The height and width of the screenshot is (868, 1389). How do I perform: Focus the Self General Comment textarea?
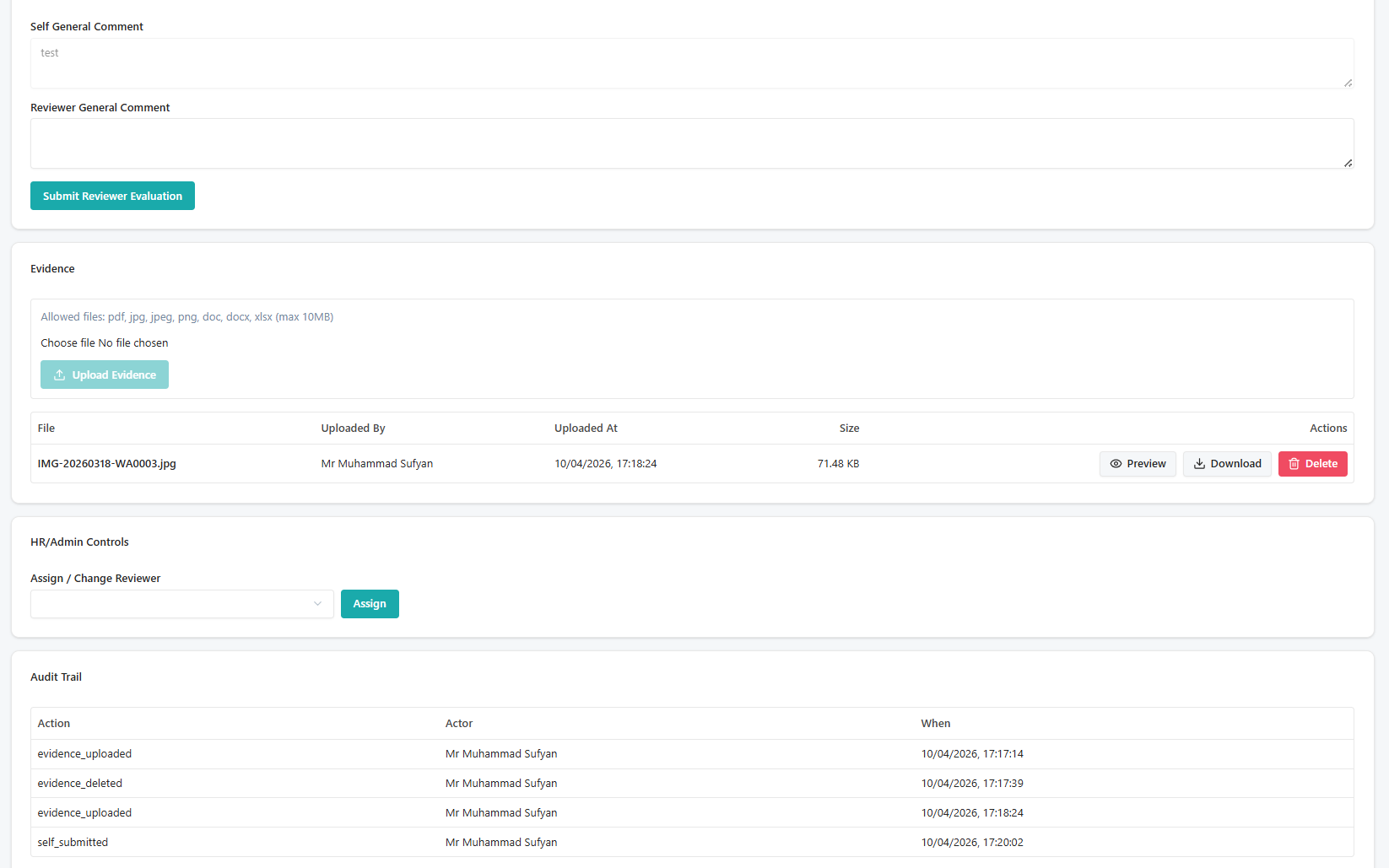coord(692,63)
